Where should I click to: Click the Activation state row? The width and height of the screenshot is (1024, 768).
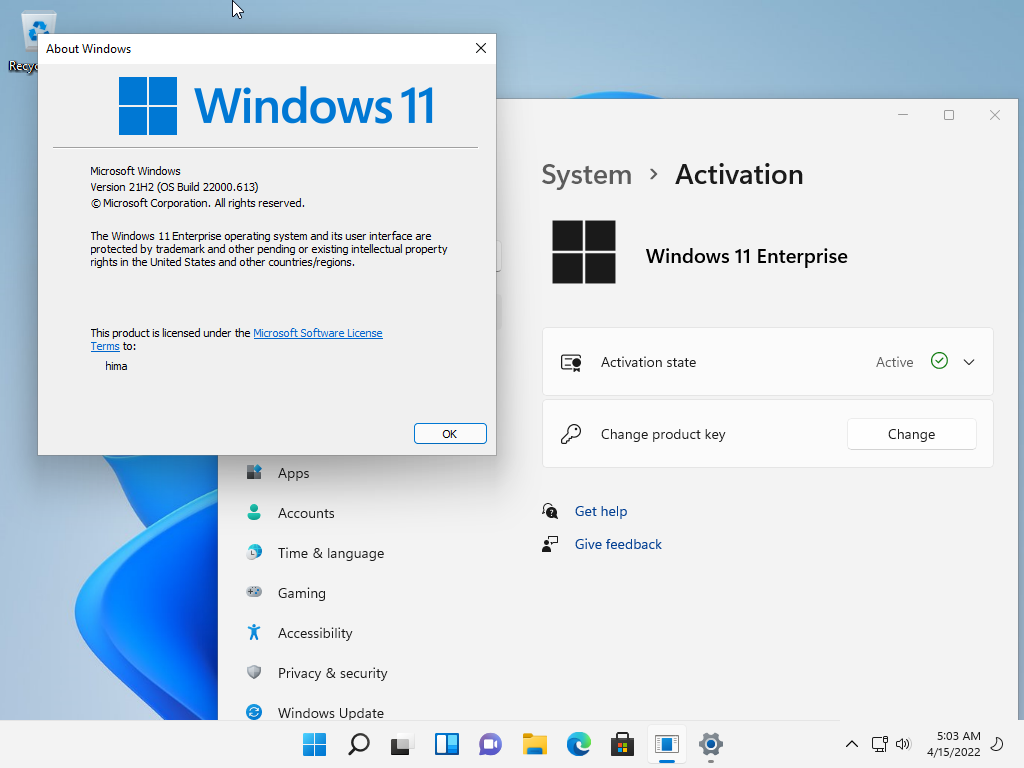point(767,362)
